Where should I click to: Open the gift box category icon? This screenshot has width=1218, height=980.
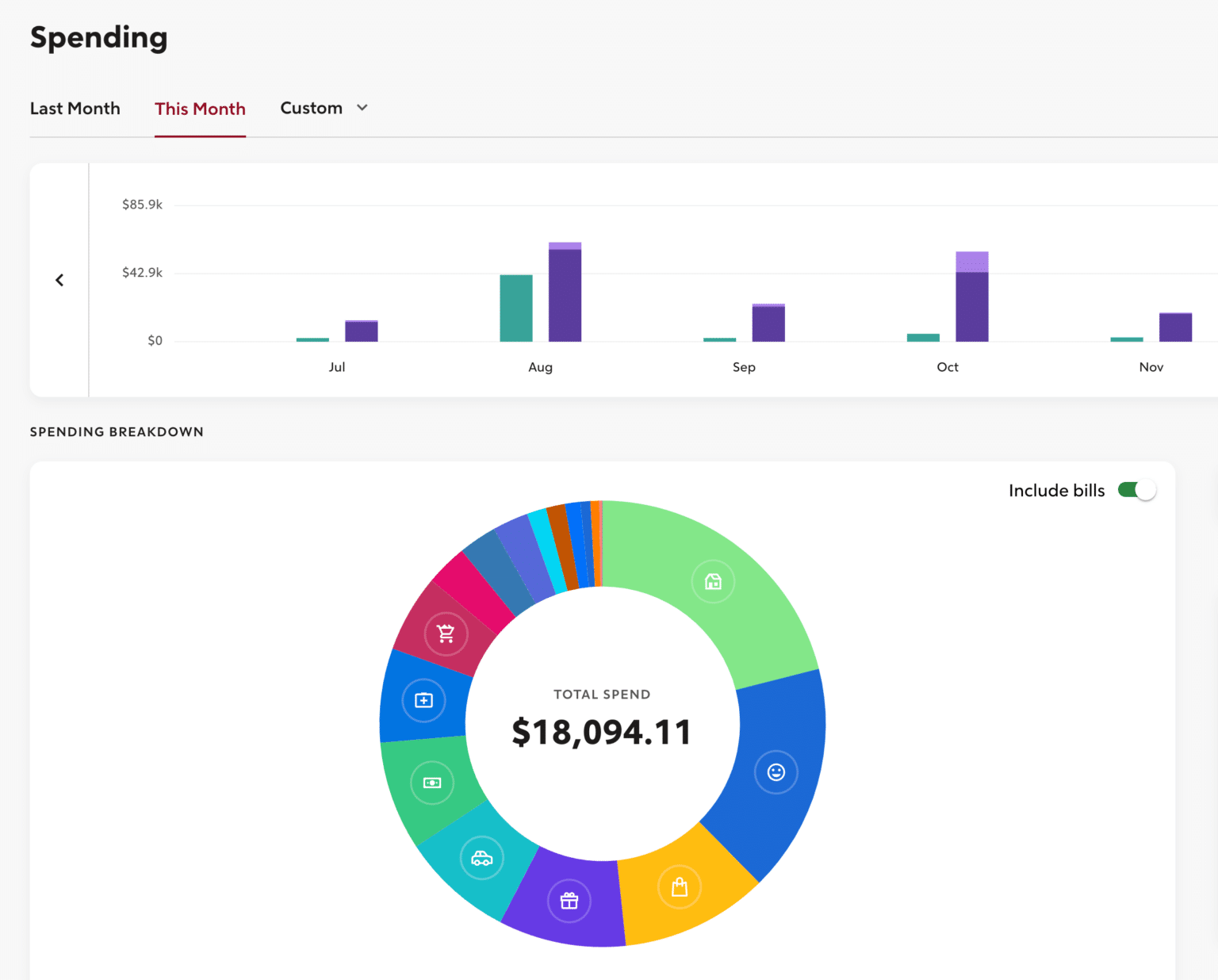[569, 902]
